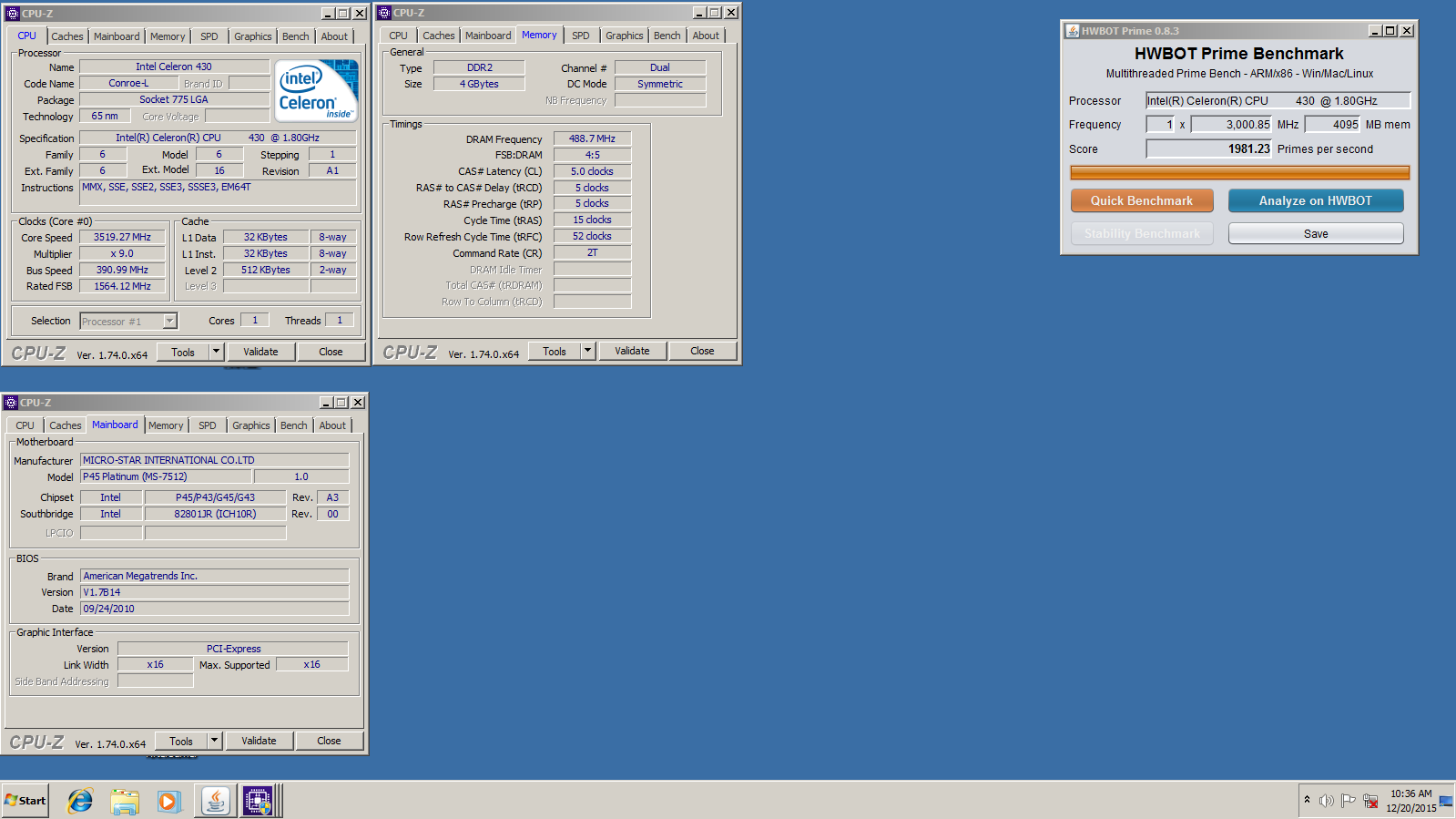1456x819 pixels.
Task: Minimize the CPU-Z Mainboard window
Action: pyautogui.click(x=326, y=403)
